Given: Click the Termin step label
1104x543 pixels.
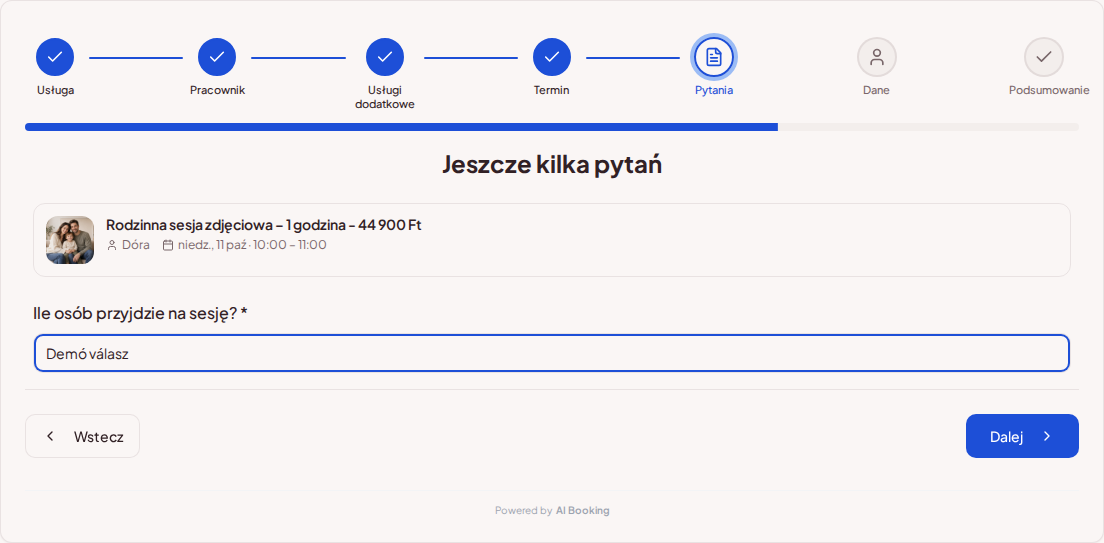Looking at the screenshot, I should [551, 90].
